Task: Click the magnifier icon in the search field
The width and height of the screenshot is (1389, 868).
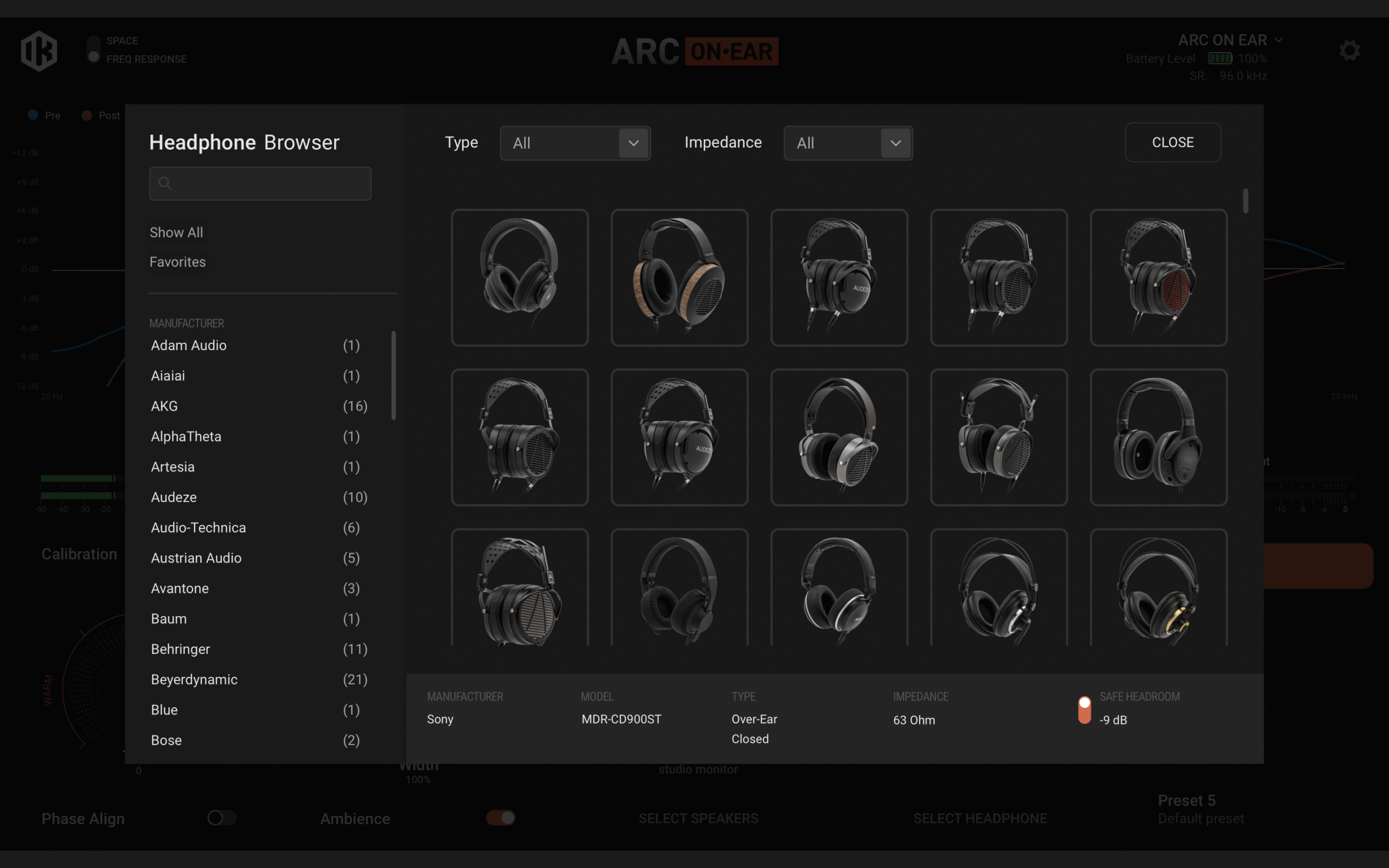Action: [165, 183]
